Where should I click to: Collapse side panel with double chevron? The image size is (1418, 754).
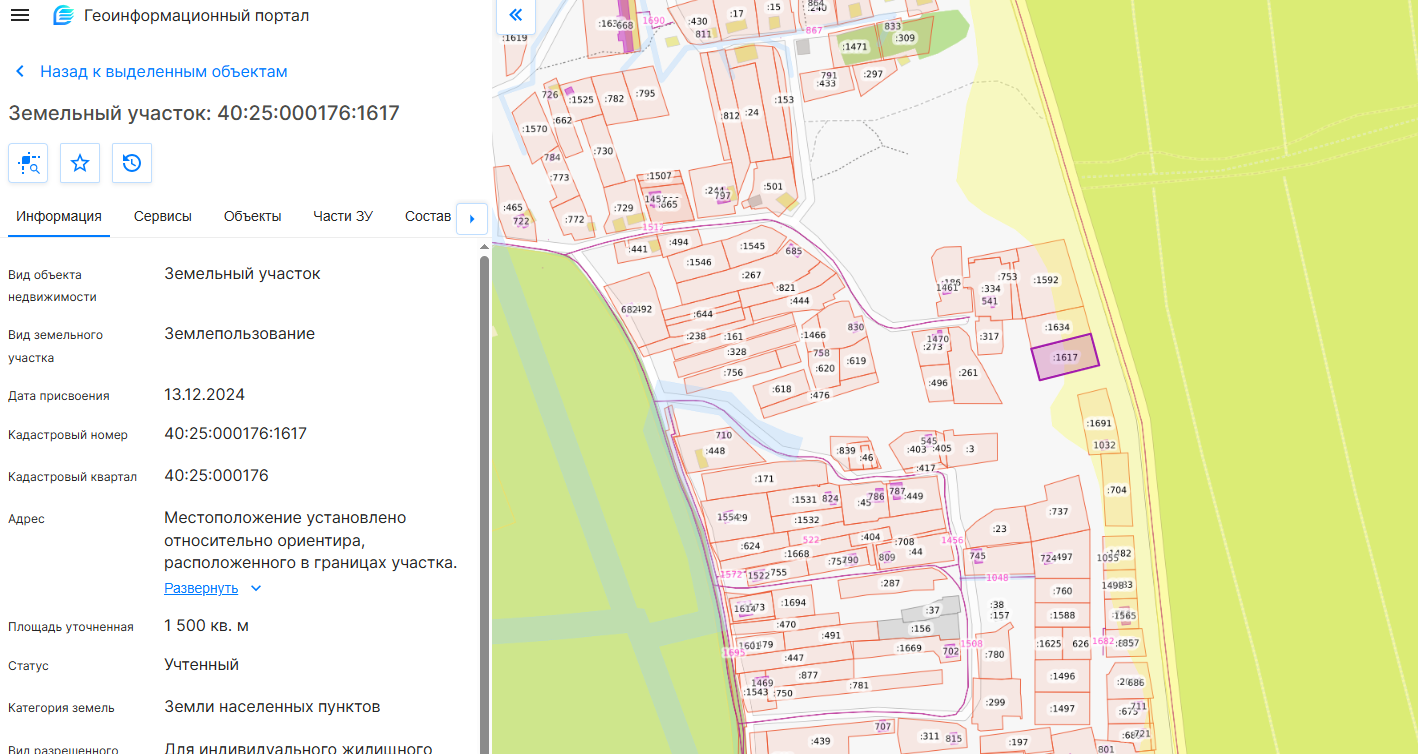(516, 15)
